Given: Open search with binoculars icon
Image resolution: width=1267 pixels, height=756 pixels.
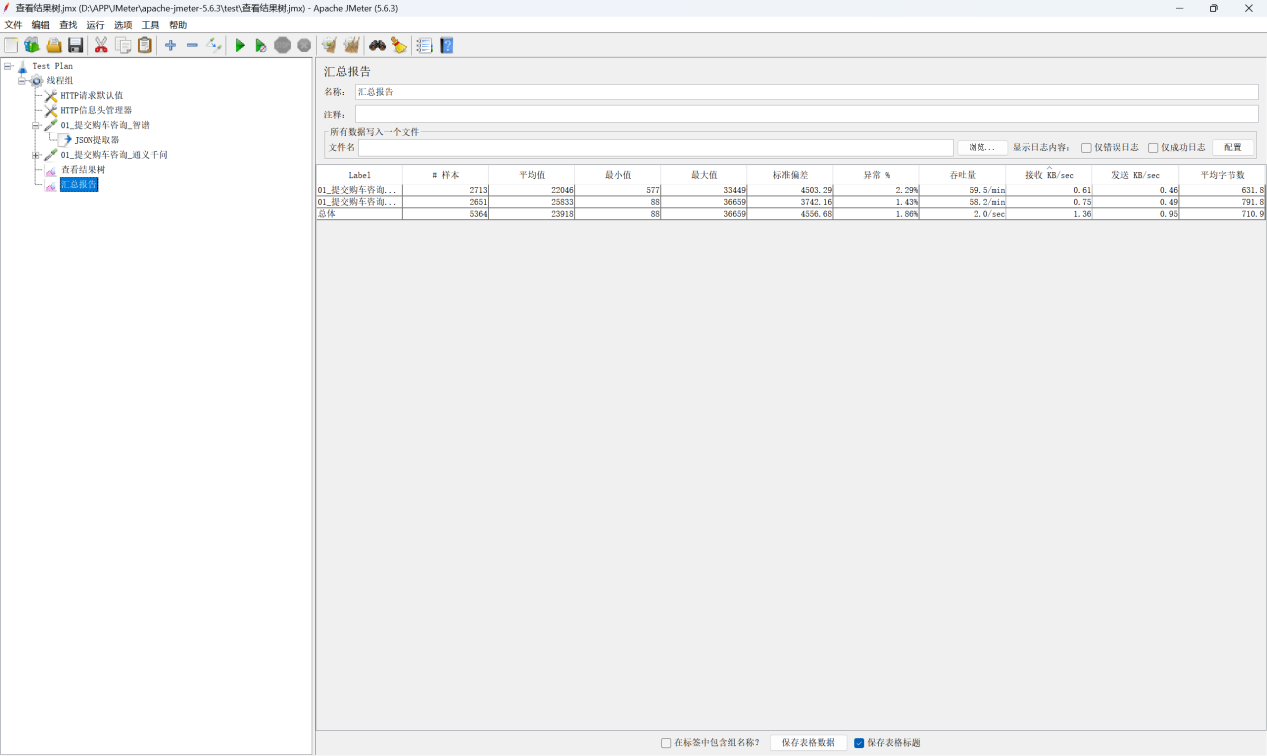Looking at the screenshot, I should click(377, 45).
